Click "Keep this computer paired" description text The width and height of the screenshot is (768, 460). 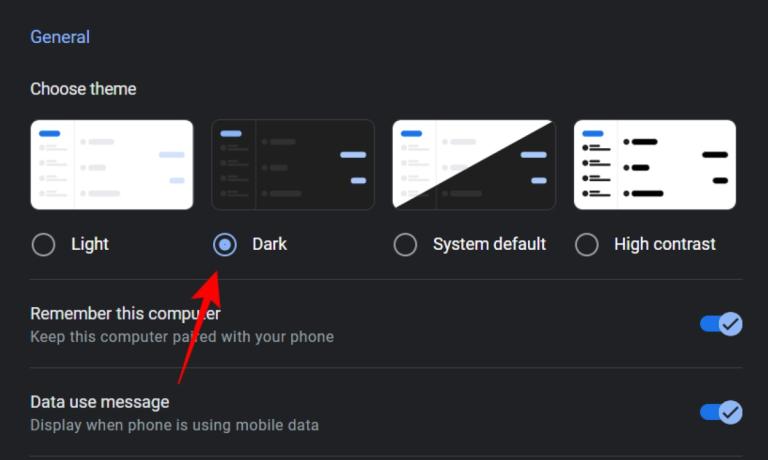pyautogui.click(x=182, y=337)
